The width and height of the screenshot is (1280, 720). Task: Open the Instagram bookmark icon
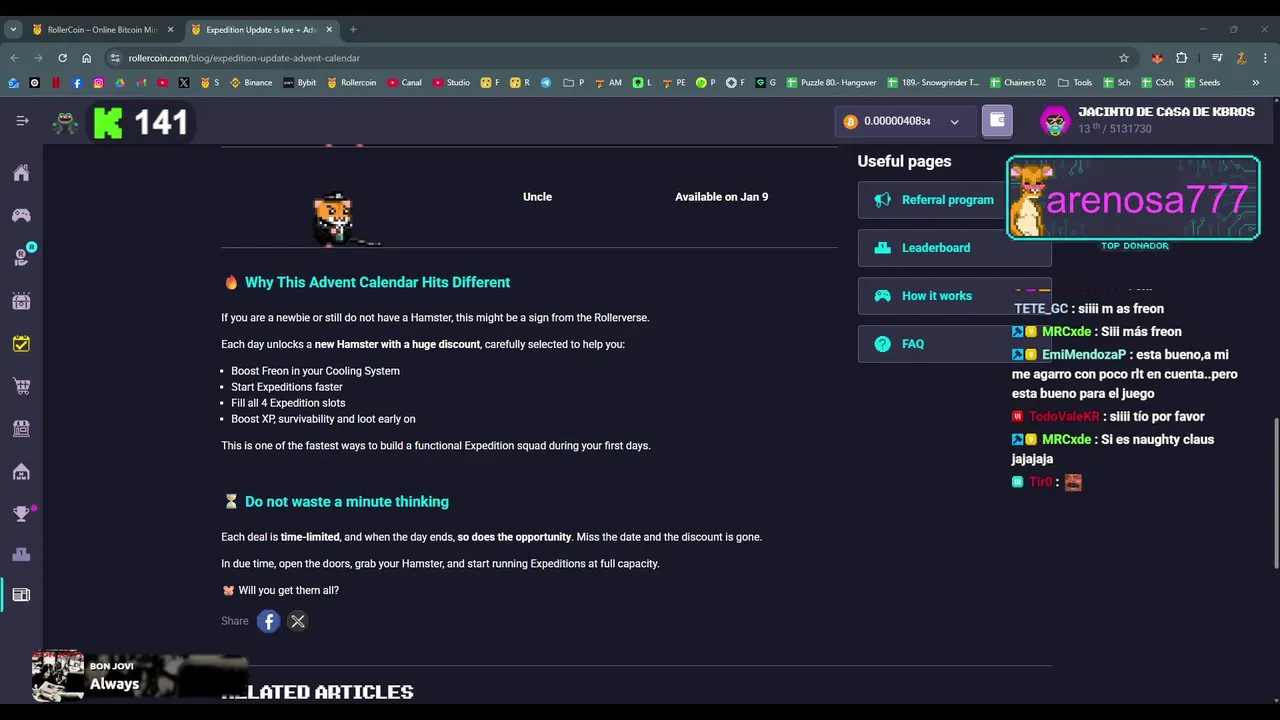click(x=98, y=82)
